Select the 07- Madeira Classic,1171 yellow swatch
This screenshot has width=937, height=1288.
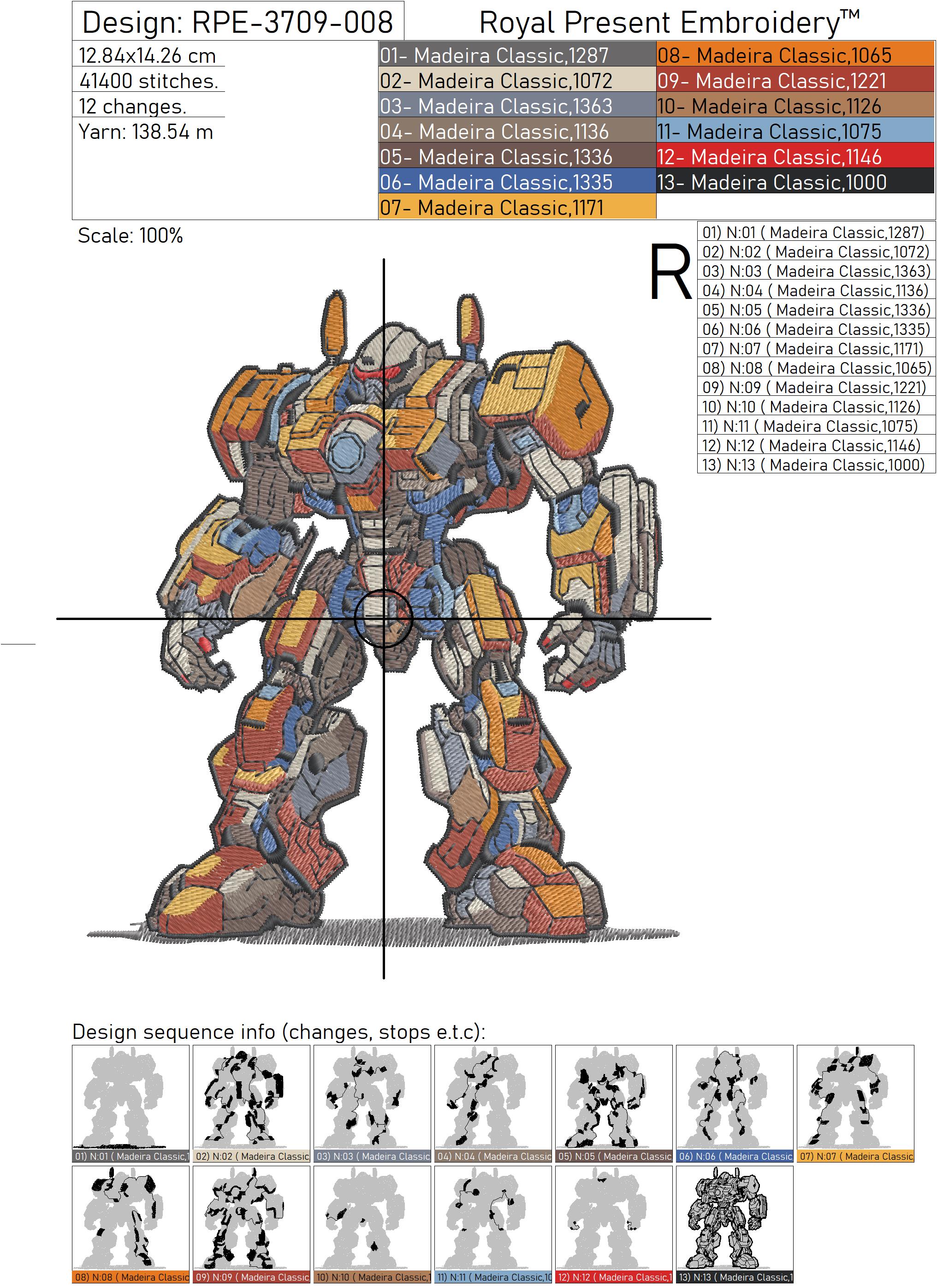517,207
